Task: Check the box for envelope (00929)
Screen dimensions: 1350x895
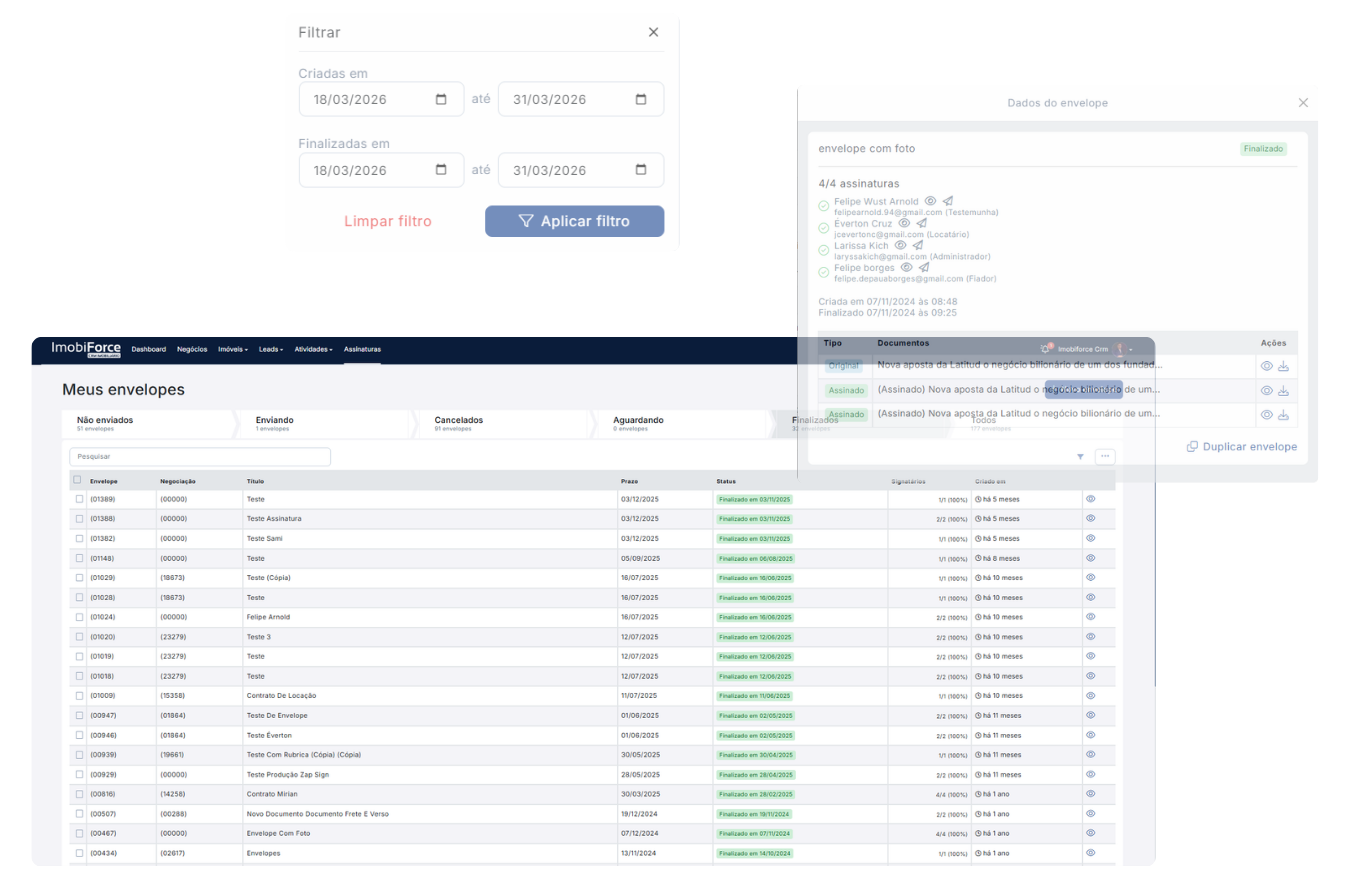Action: [79, 775]
